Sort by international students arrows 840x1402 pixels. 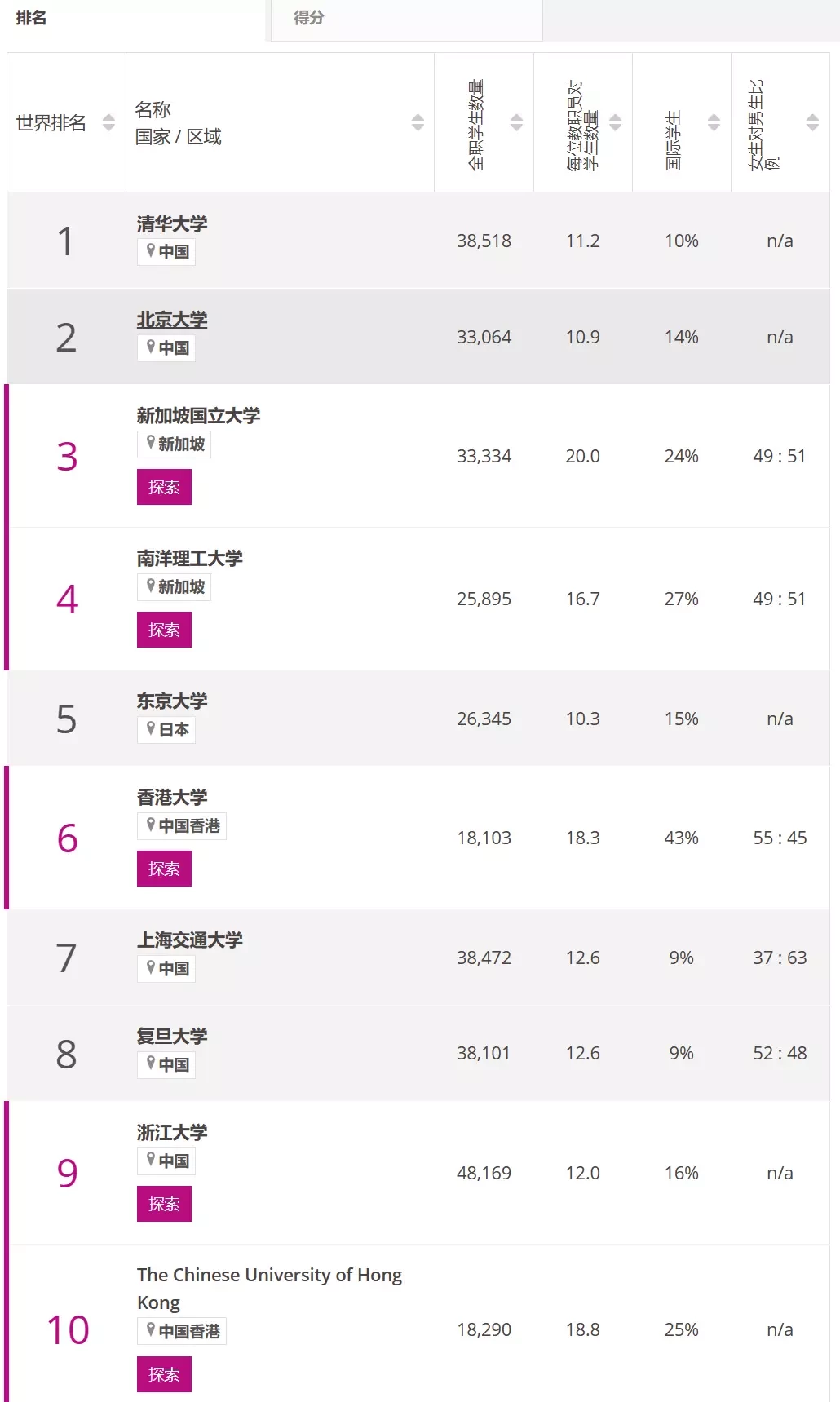point(714,122)
